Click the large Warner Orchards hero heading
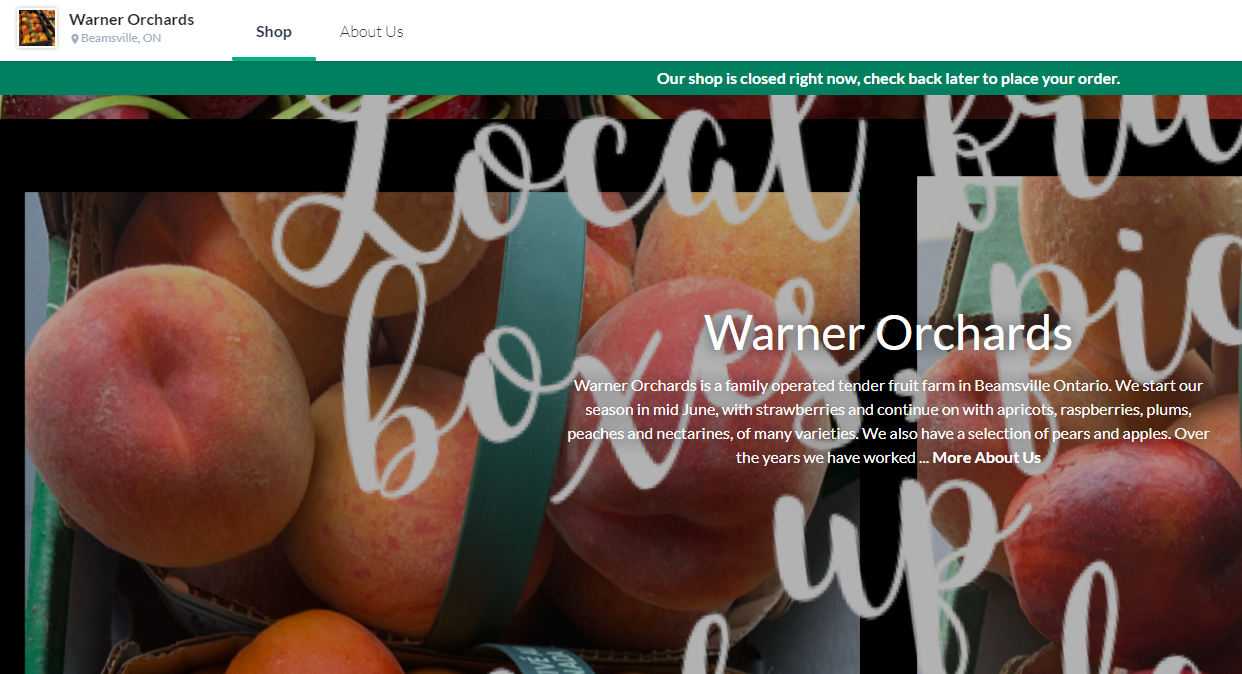 tap(888, 332)
